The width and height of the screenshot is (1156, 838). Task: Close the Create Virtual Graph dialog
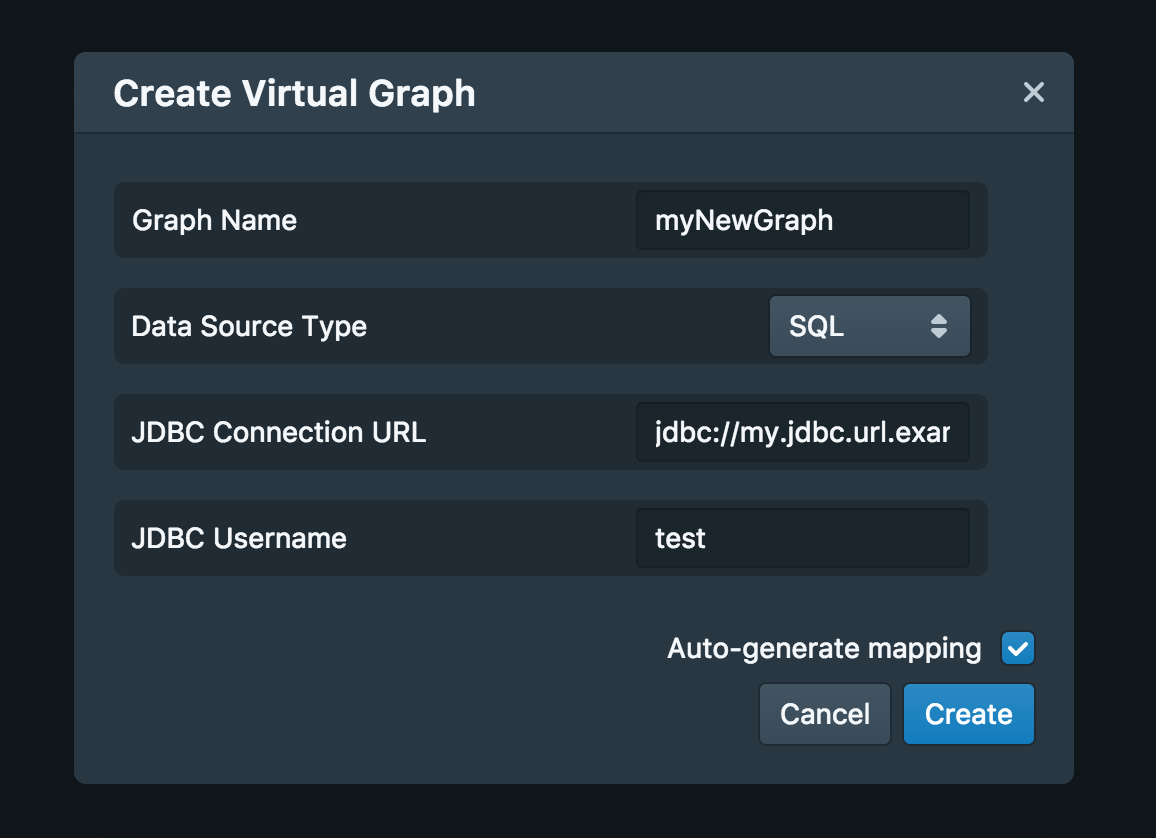click(x=1034, y=92)
